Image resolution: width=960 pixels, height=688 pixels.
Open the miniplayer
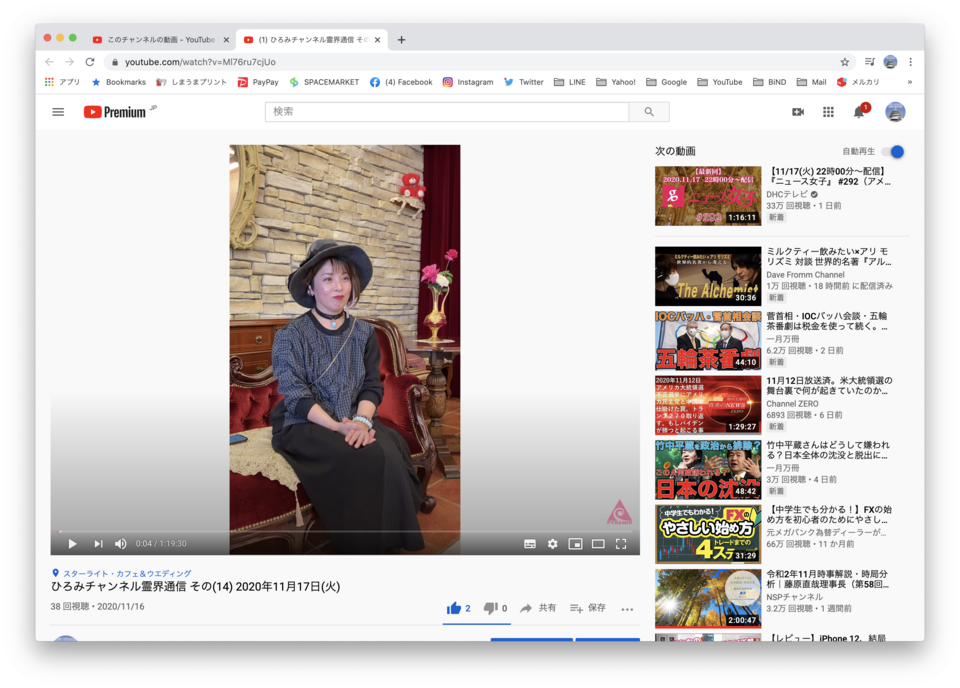click(575, 544)
